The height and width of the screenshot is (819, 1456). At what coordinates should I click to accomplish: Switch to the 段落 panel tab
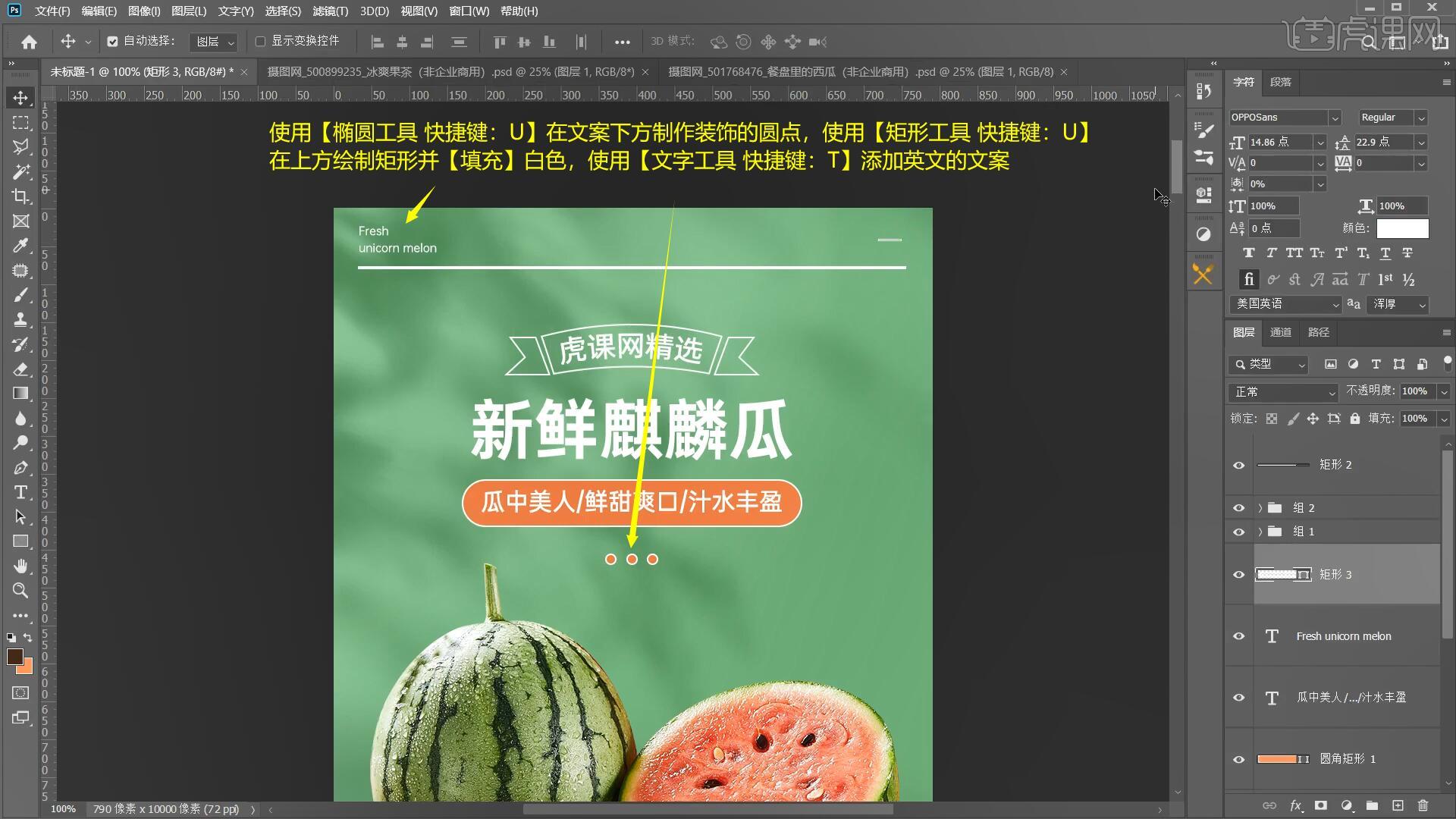(1281, 82)
